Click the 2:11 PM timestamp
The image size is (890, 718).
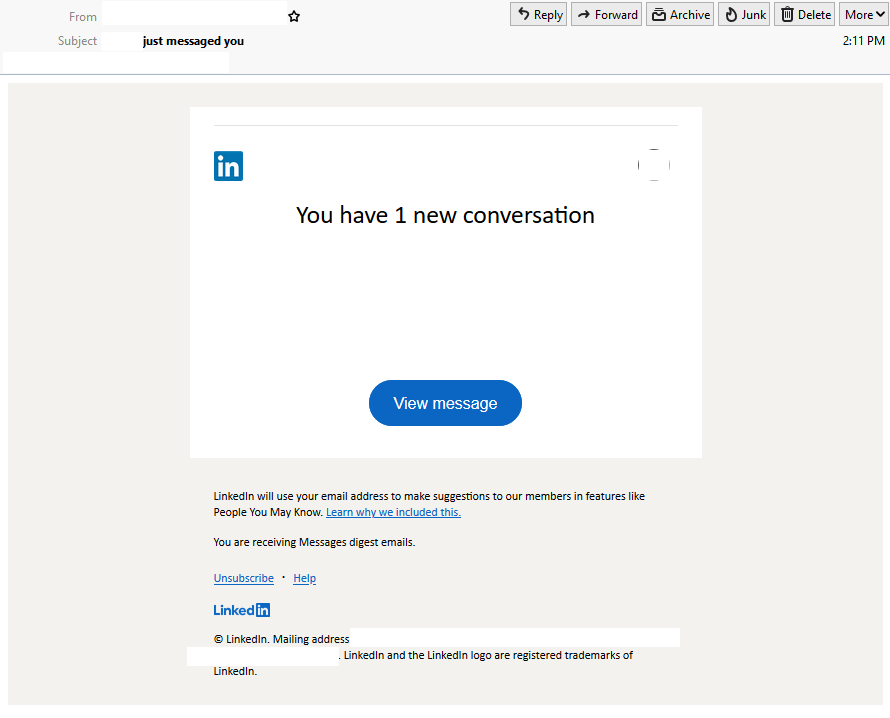coord(862,41)
